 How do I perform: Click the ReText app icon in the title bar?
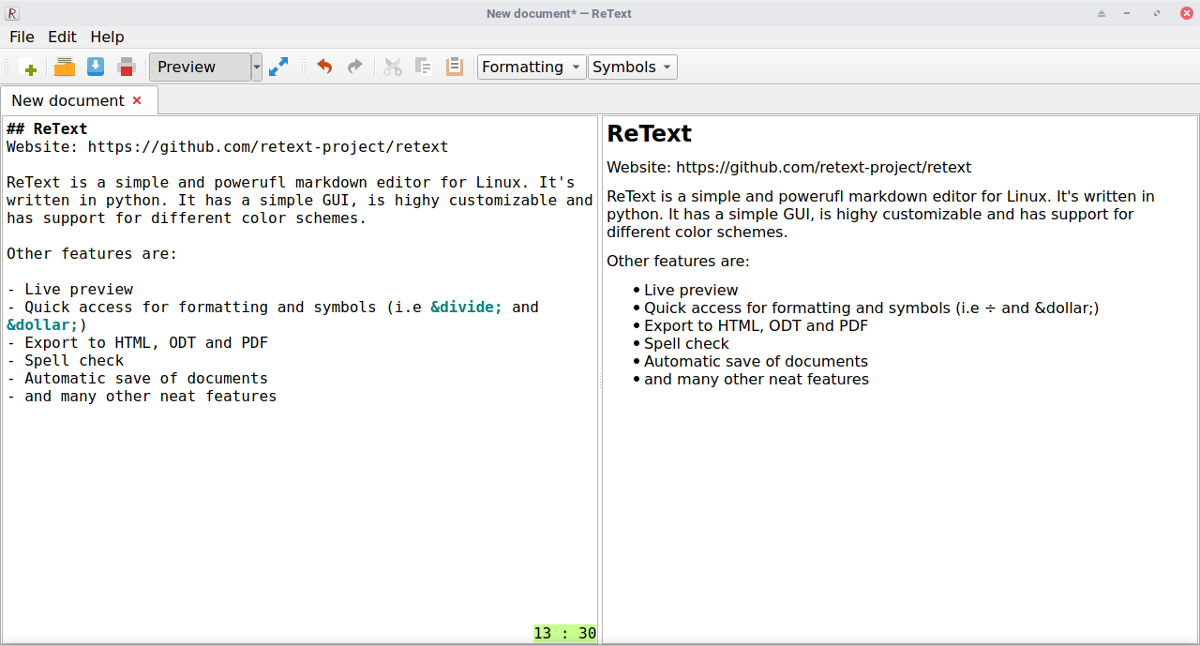click(x=12, y=13)
